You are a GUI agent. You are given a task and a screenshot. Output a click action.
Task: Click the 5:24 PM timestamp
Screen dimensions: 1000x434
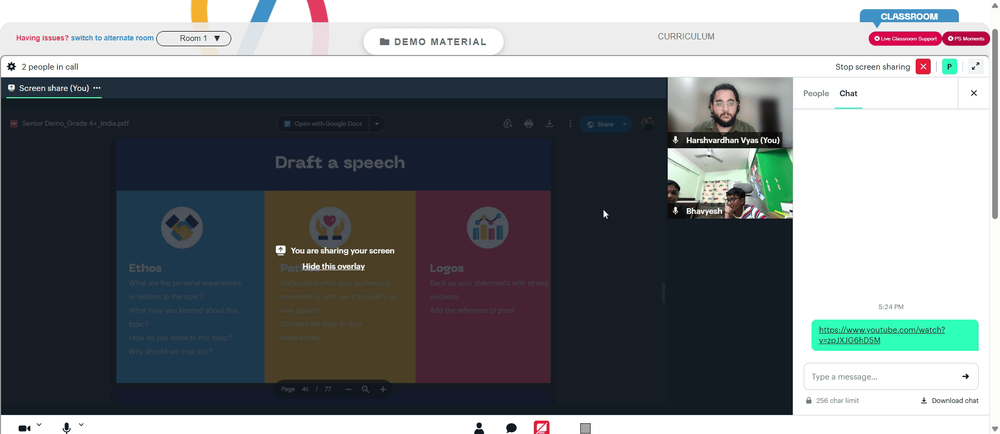tap(890, 307)
